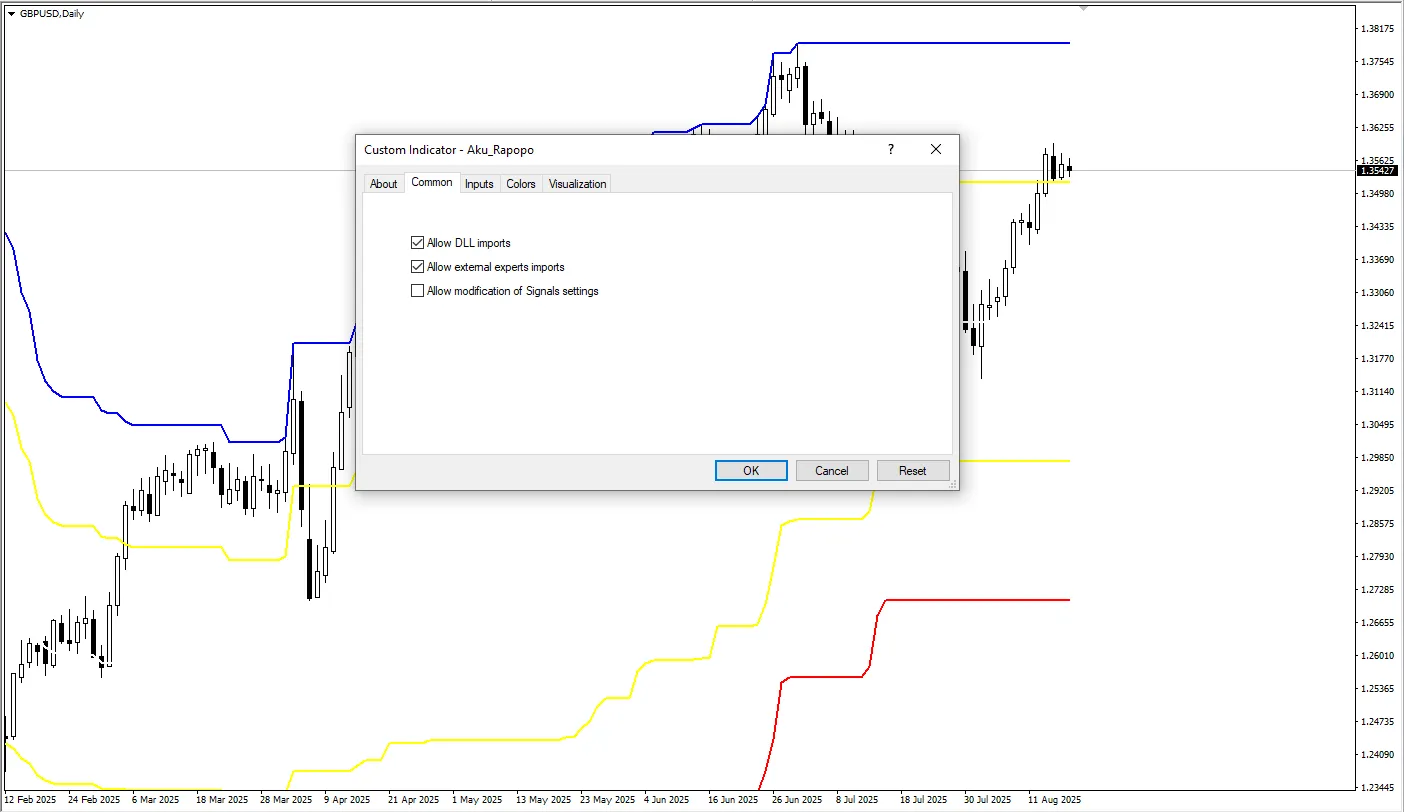This screenshot has height=812, width=1404.
Task: Uncheck Allow DLL imports checkbox
Action: coord(417,243)
